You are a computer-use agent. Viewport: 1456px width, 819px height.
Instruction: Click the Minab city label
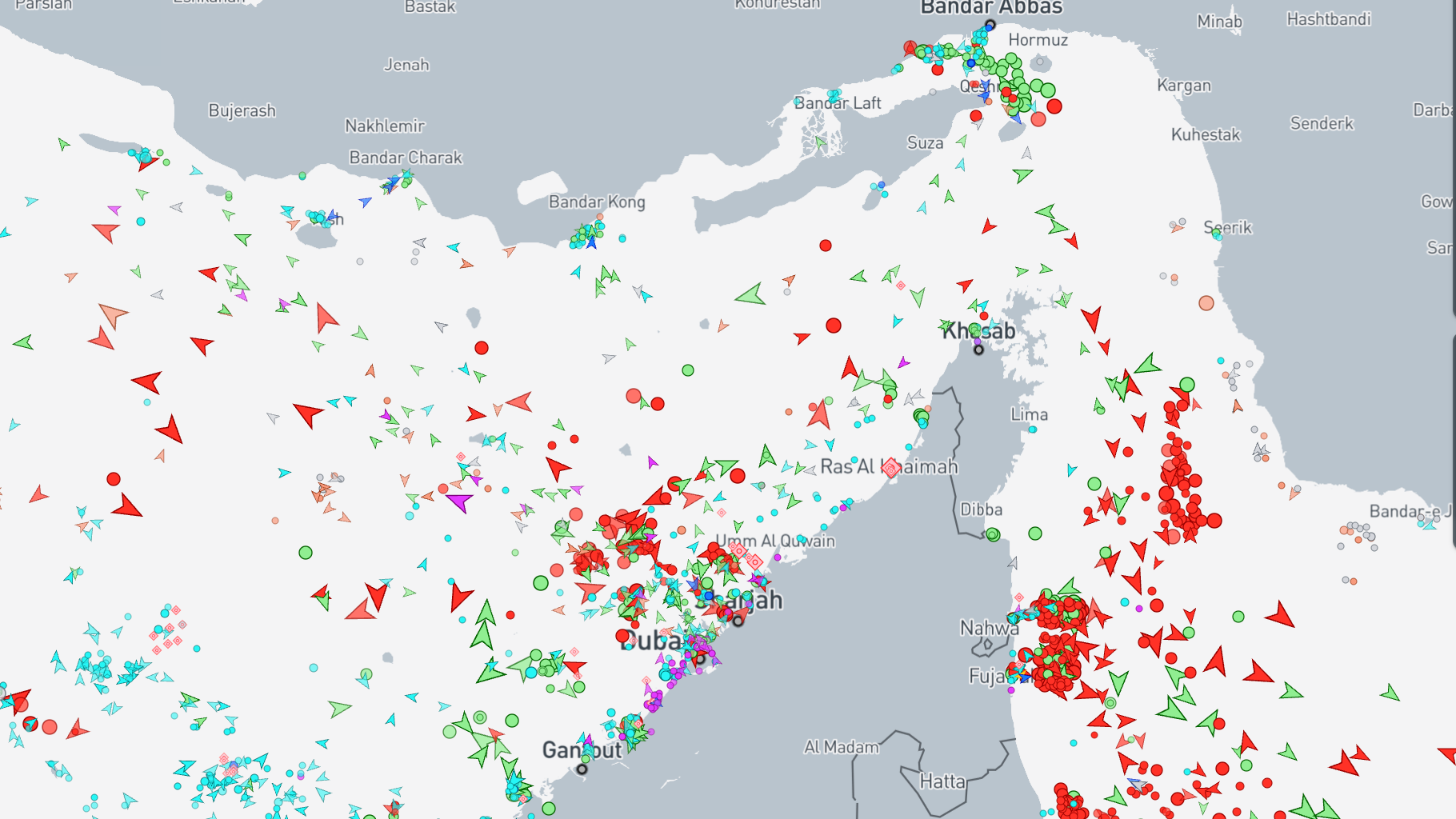(x=1219, y=22)
